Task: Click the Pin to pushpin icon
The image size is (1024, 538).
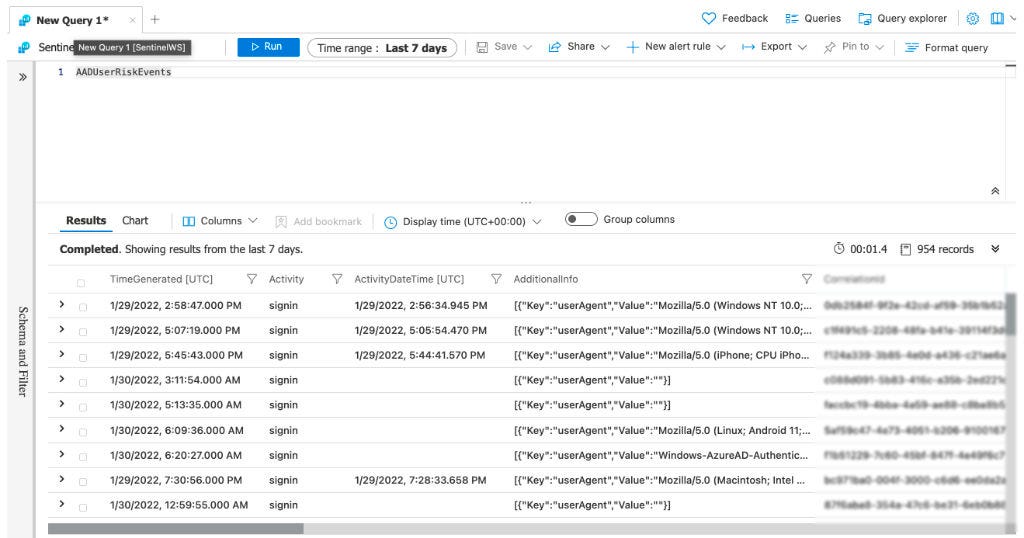Action: (829, 47)
